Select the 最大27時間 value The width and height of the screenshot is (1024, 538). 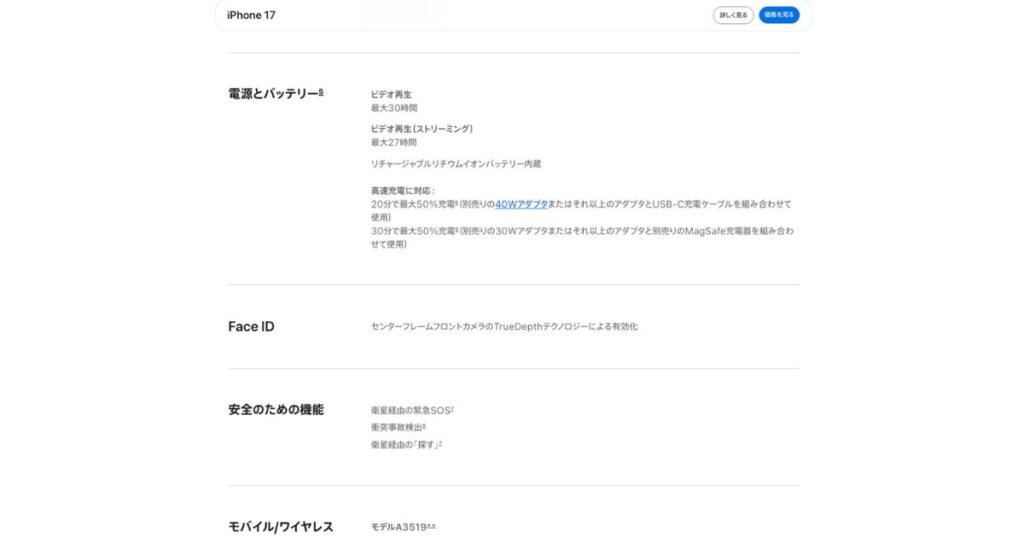point(394,142)
